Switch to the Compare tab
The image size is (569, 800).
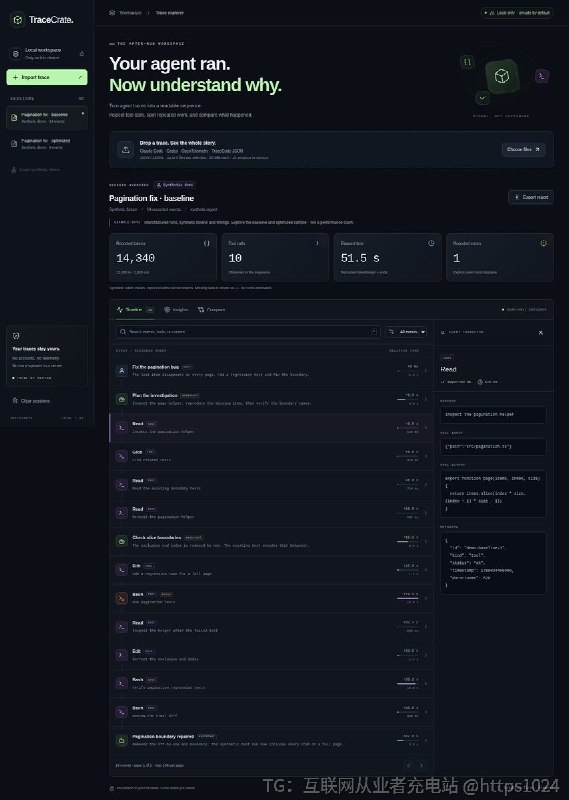211,310
